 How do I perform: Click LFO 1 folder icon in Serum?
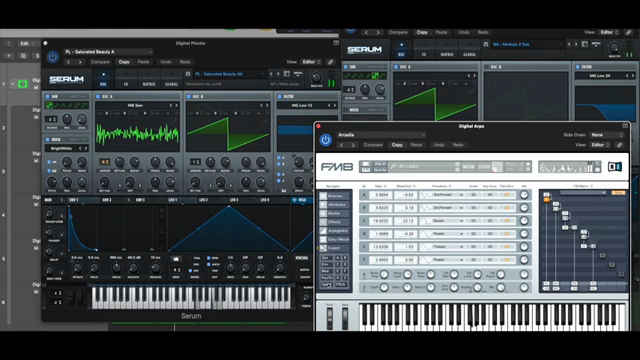tap(176, 259)
